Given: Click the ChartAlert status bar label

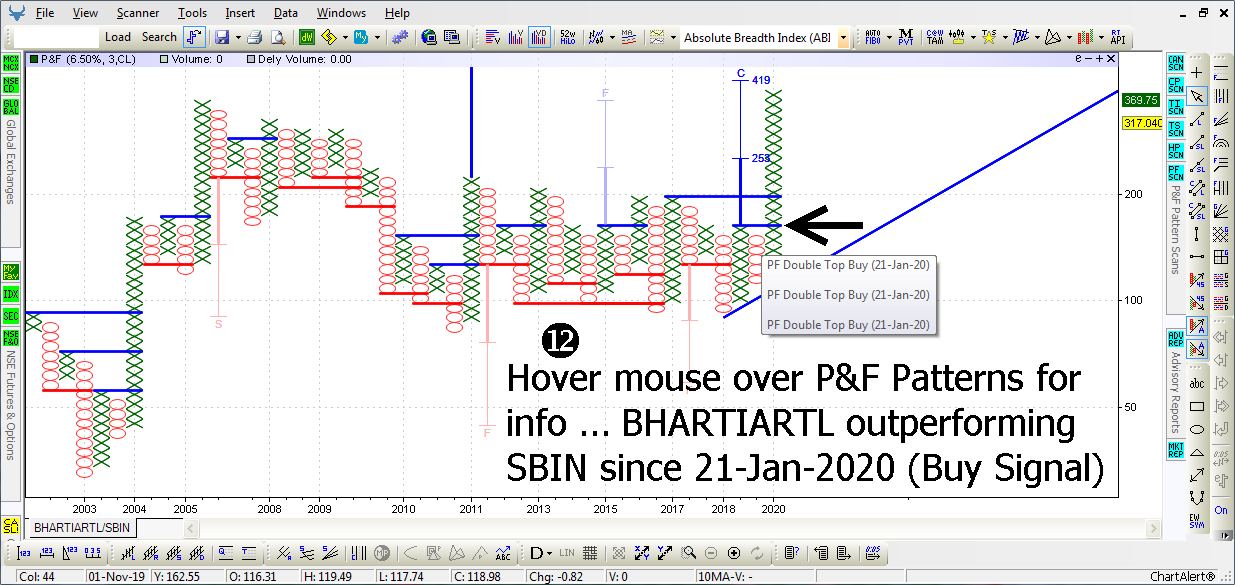Looking at the screenshot, I should pyautogui.click(x=1183, y=577).
